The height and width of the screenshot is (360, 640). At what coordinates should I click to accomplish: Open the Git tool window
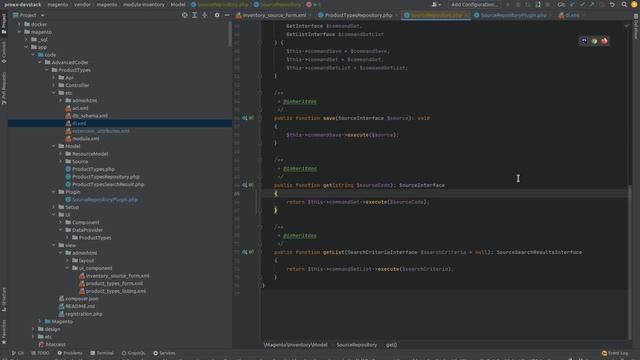18,353
